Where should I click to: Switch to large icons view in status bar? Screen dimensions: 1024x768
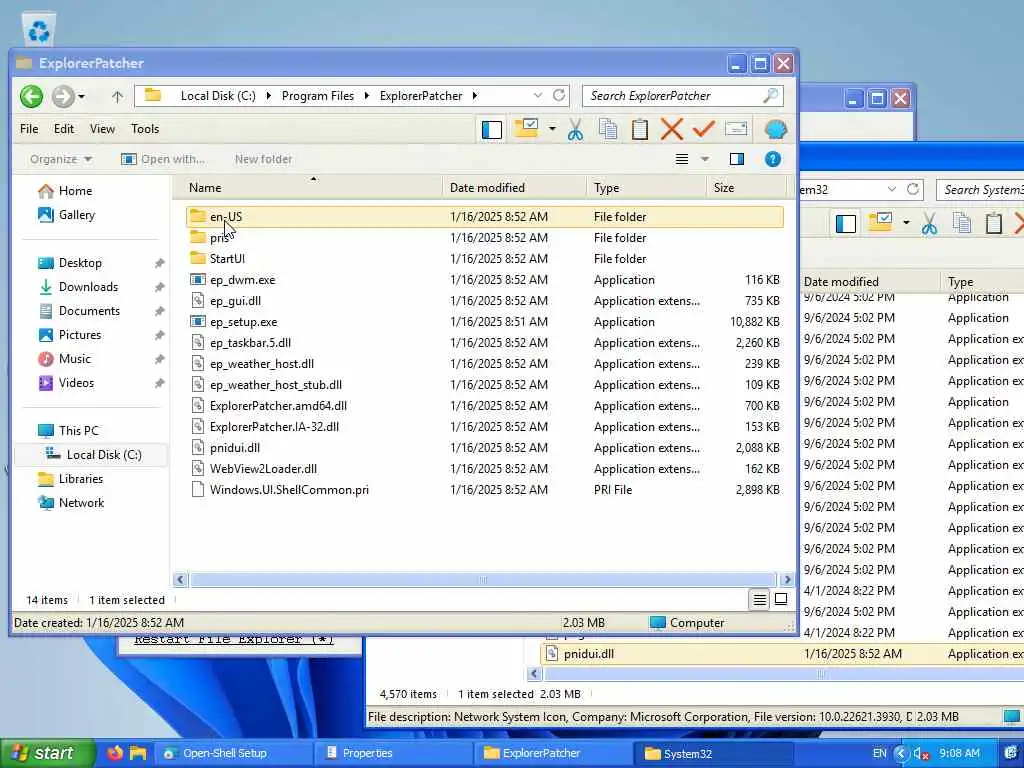pos(781,599)
